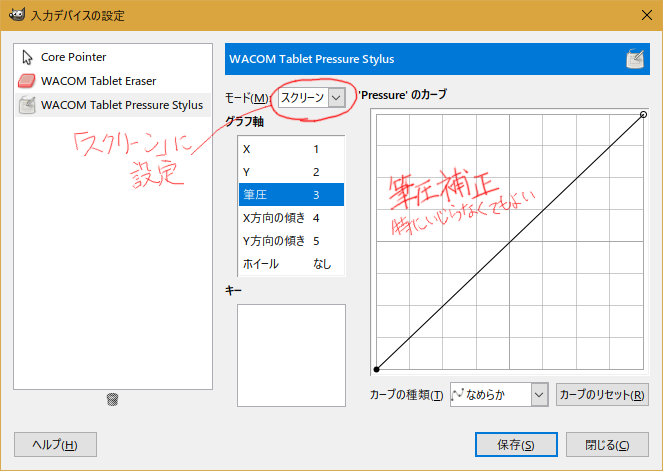Select Y方向の傾き axis row

click(x=291, y=241)
